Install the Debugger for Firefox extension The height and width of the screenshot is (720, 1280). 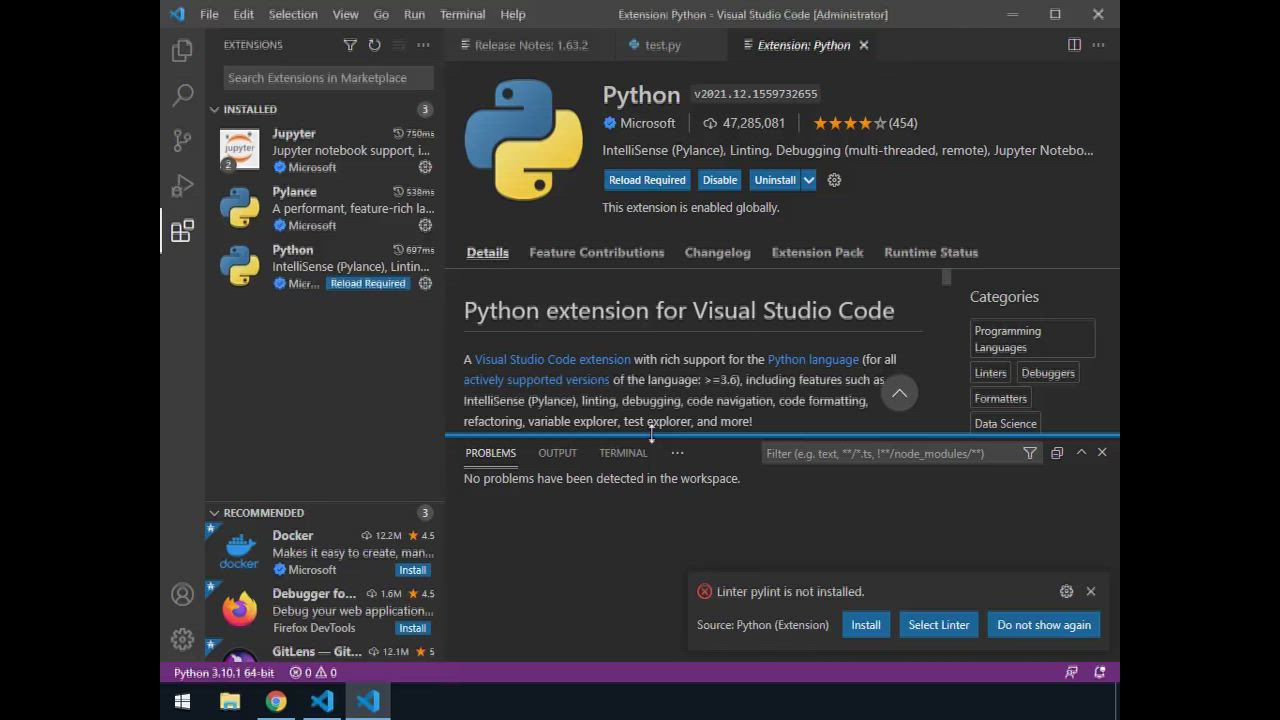pyautogui.click(x=412, y=628)
